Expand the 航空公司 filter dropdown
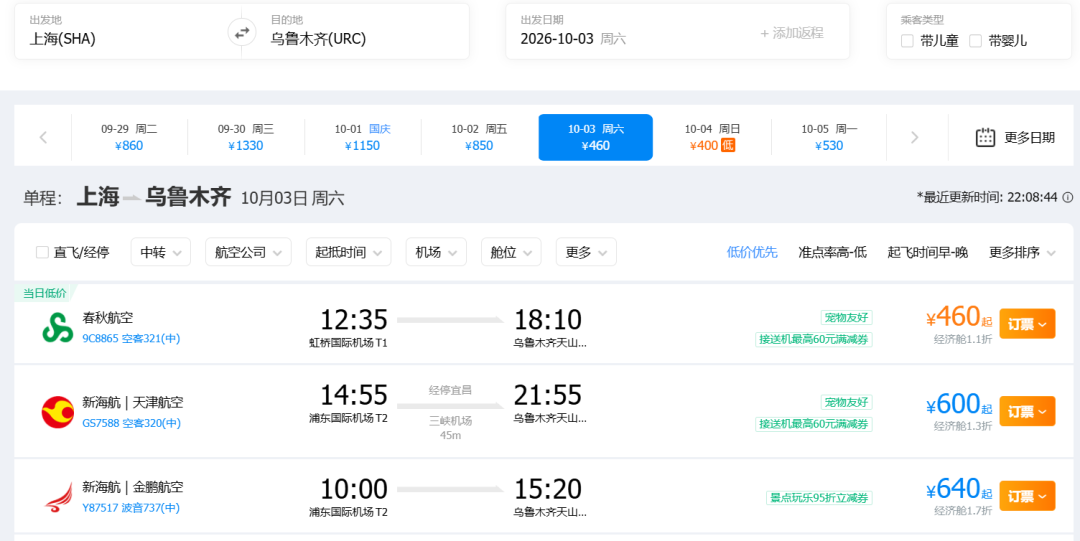 pos(248,252)
